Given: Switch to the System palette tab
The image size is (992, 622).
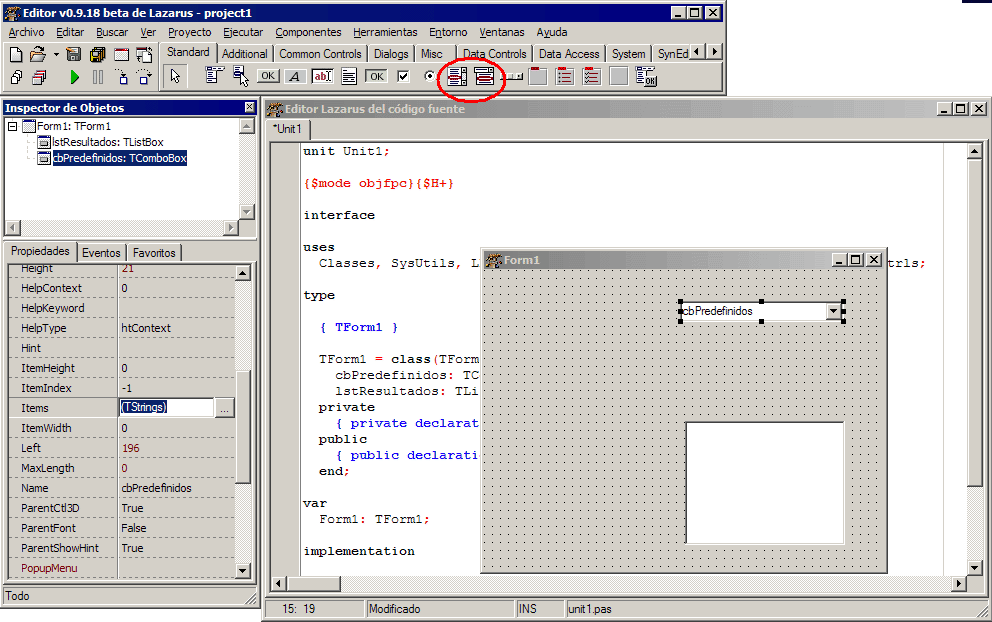Looking at the screenshot, I should [628, 54].
